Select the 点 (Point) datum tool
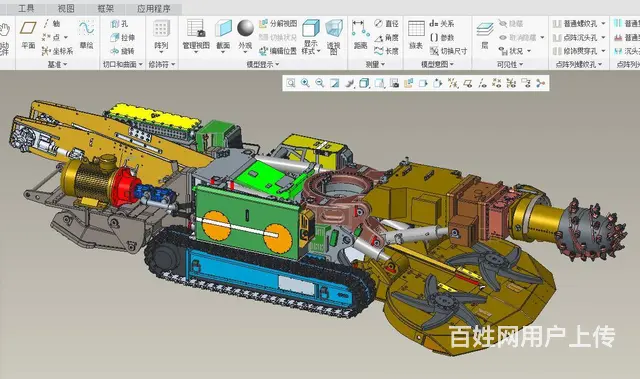The width and height of the screenshot is (640, 379). [51, 37]
